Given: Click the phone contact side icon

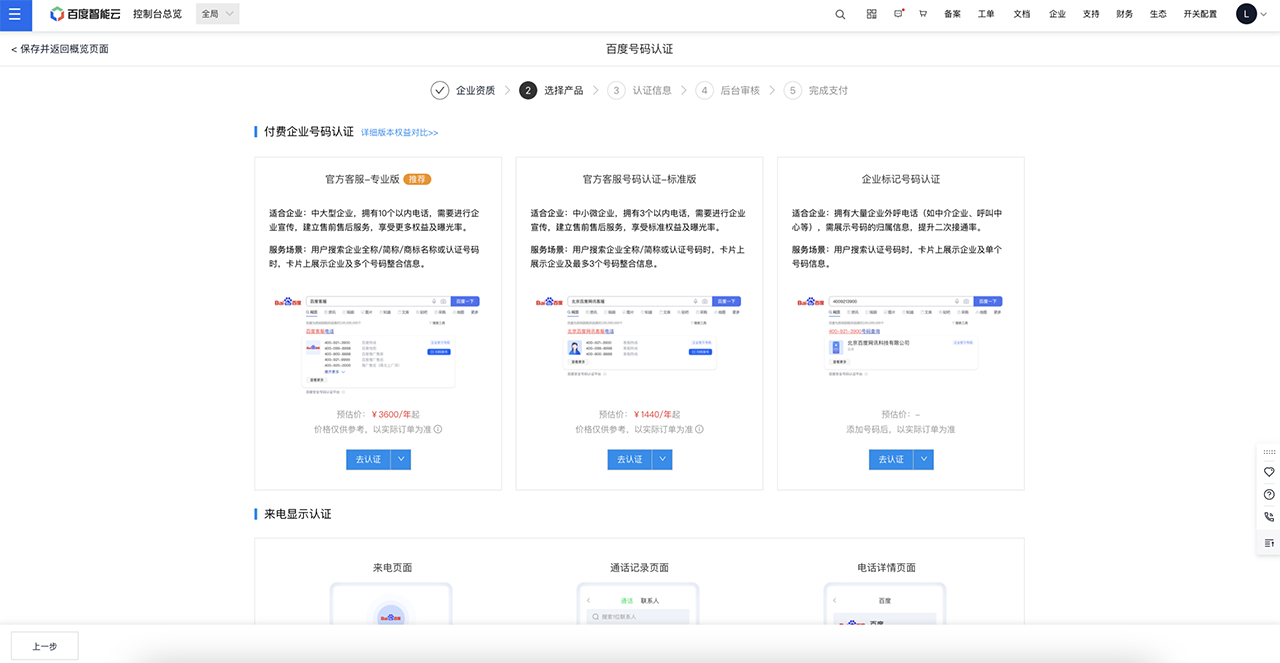Looking at the screenshot, I should [x=1269, y=517].
